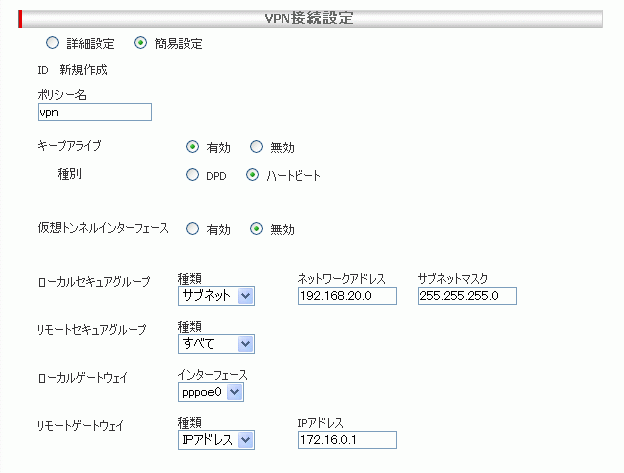624x473 pixels.
Task: Open the ローカルゲートウェイ interface dropdown pppoe0
Action: pos(211,392)
